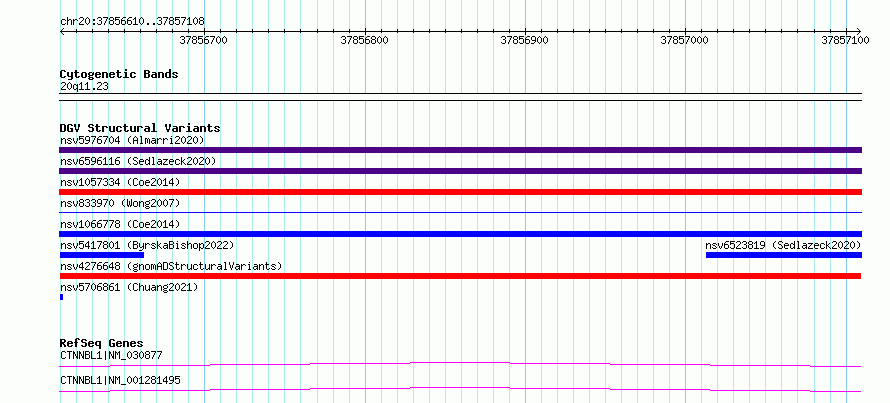
Task: Click the nsv6523819 (Sedlazeck2020) blue bar
Action: (x=784, y=255)
